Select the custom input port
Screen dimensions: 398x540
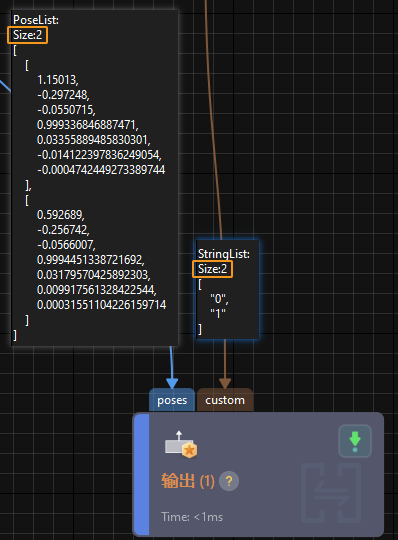[225, 400]
